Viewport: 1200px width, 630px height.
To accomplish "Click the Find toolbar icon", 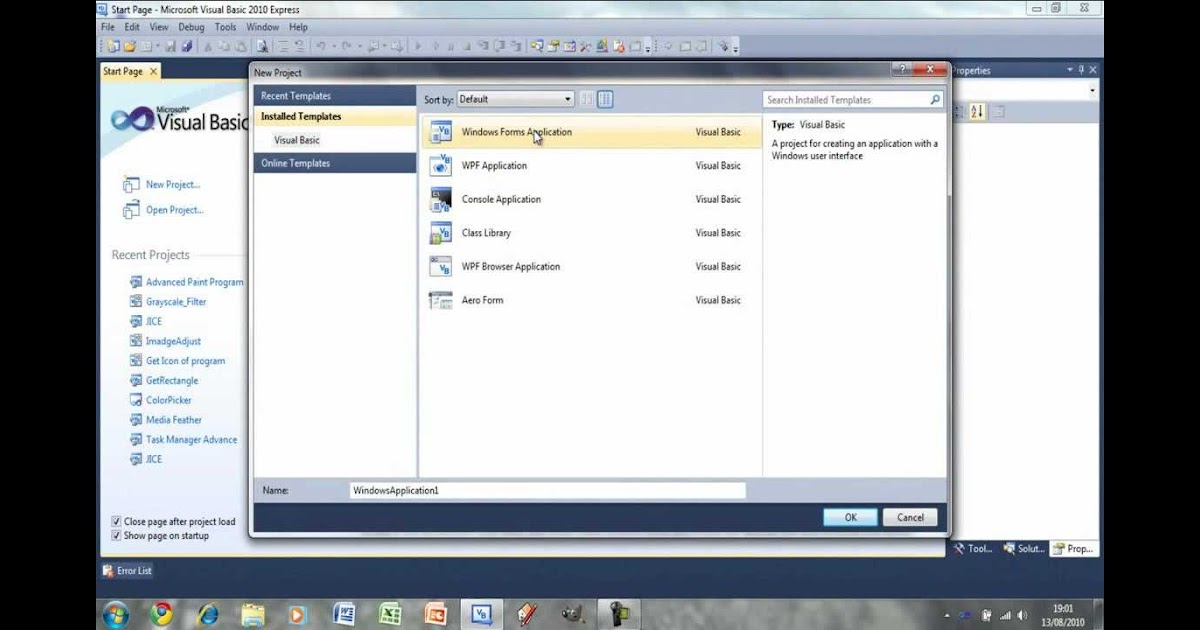I will point(261,46).
